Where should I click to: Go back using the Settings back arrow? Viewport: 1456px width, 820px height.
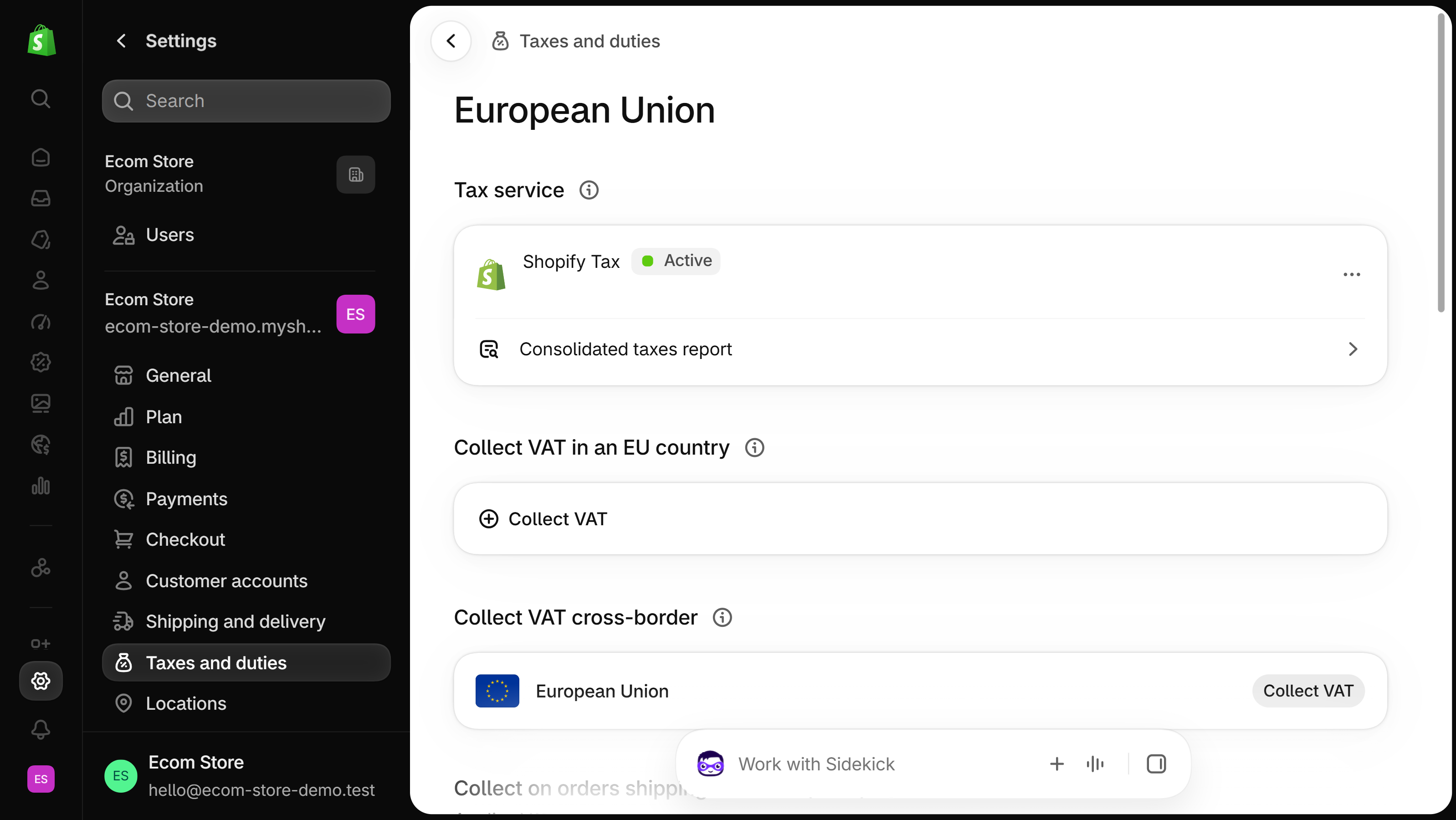tap(121, 41)
